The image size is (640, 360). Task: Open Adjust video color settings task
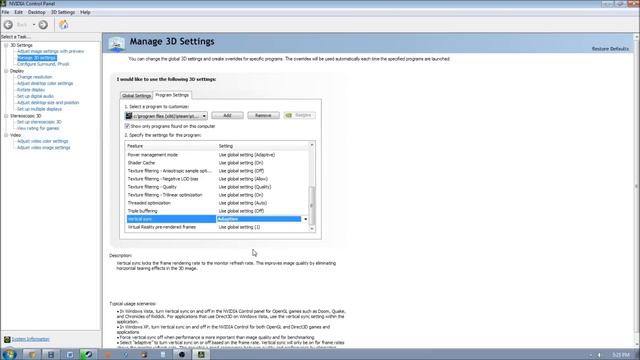coord(43,141)
